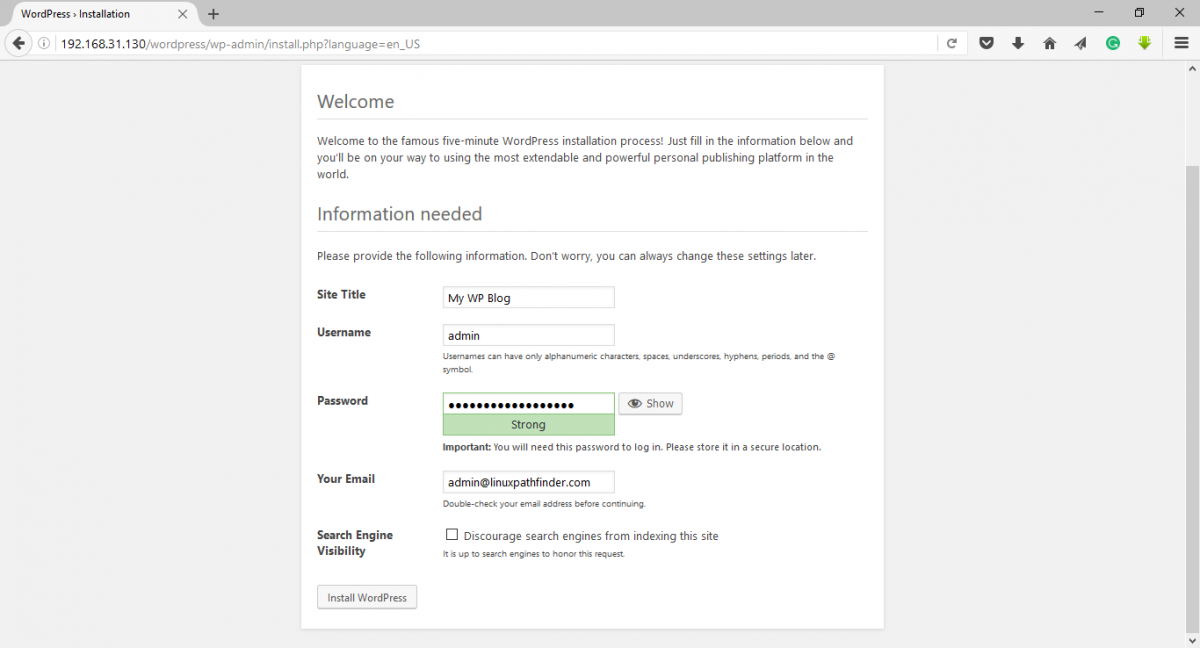Screen dimensions: 1200x648
Task: Open site information icon in address bar
Action: pos(43,43)
